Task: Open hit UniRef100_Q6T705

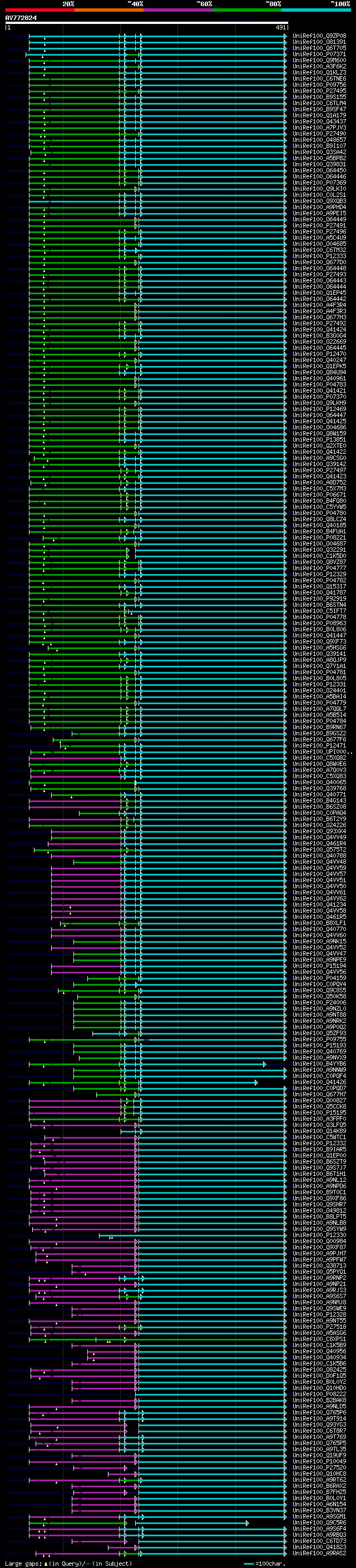Action: tap(319, 48)
